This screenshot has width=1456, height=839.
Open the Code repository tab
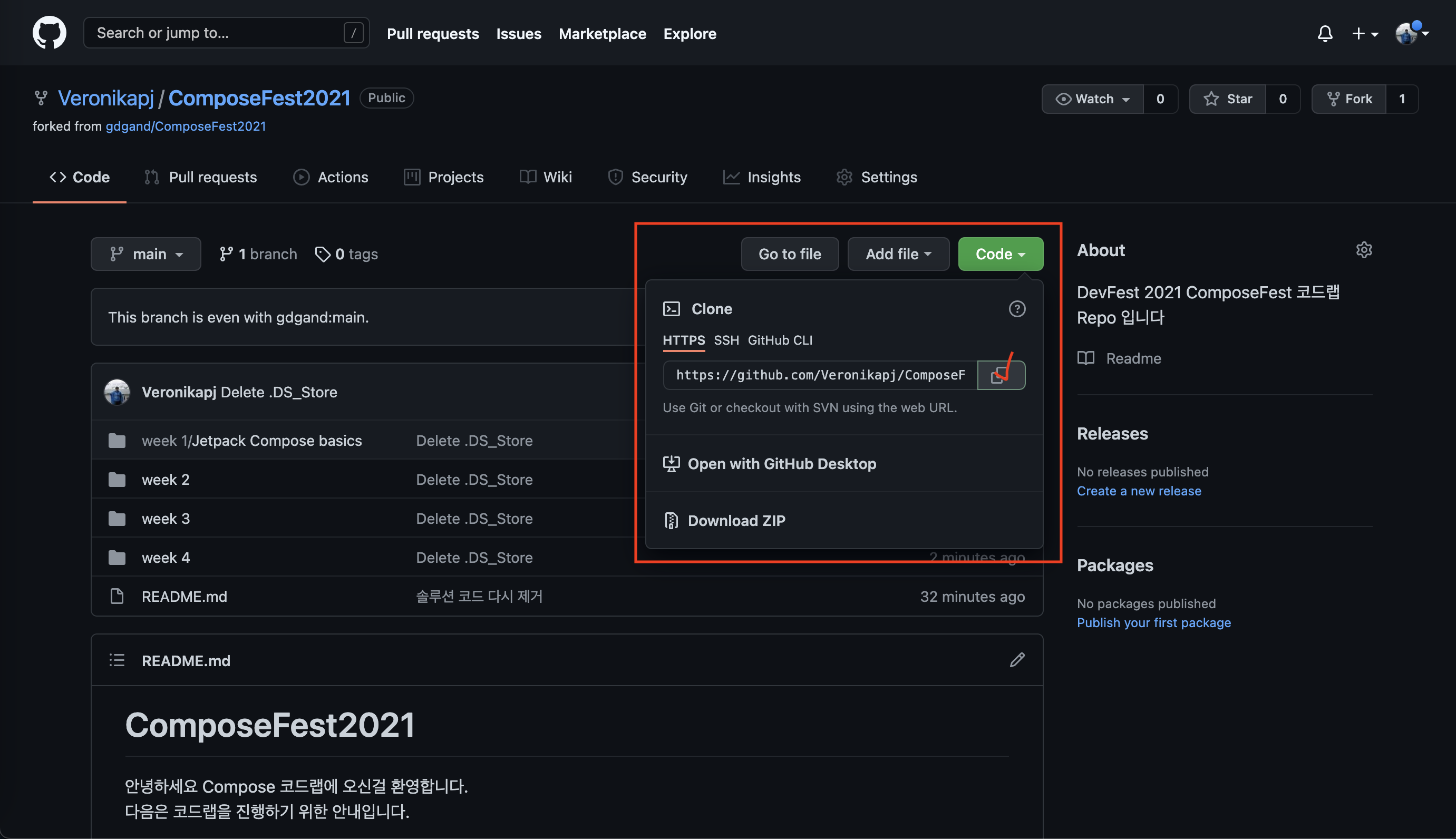click(80, 178)
